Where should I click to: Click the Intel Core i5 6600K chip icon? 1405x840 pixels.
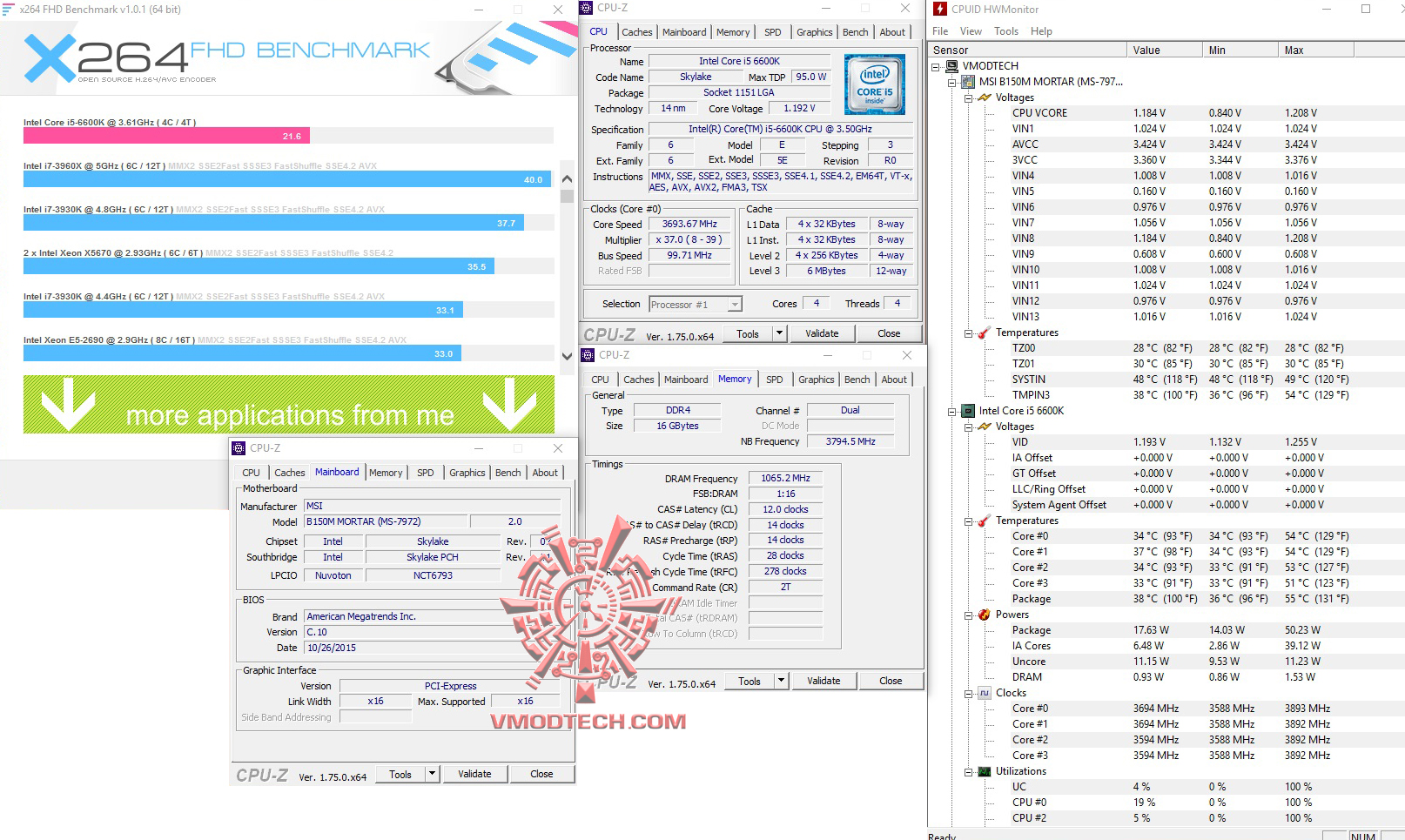970,411
